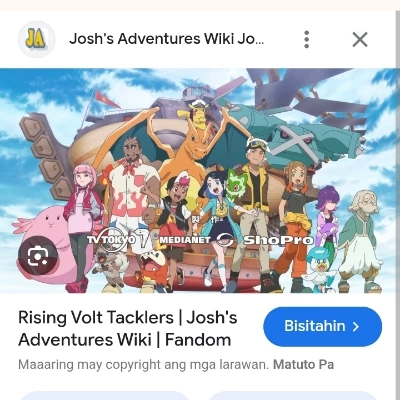The height and width of the screenshot is (400, 400).
Task: Tap the chevron arrow inside Bisitahin
Action: (x=356, y=327)
